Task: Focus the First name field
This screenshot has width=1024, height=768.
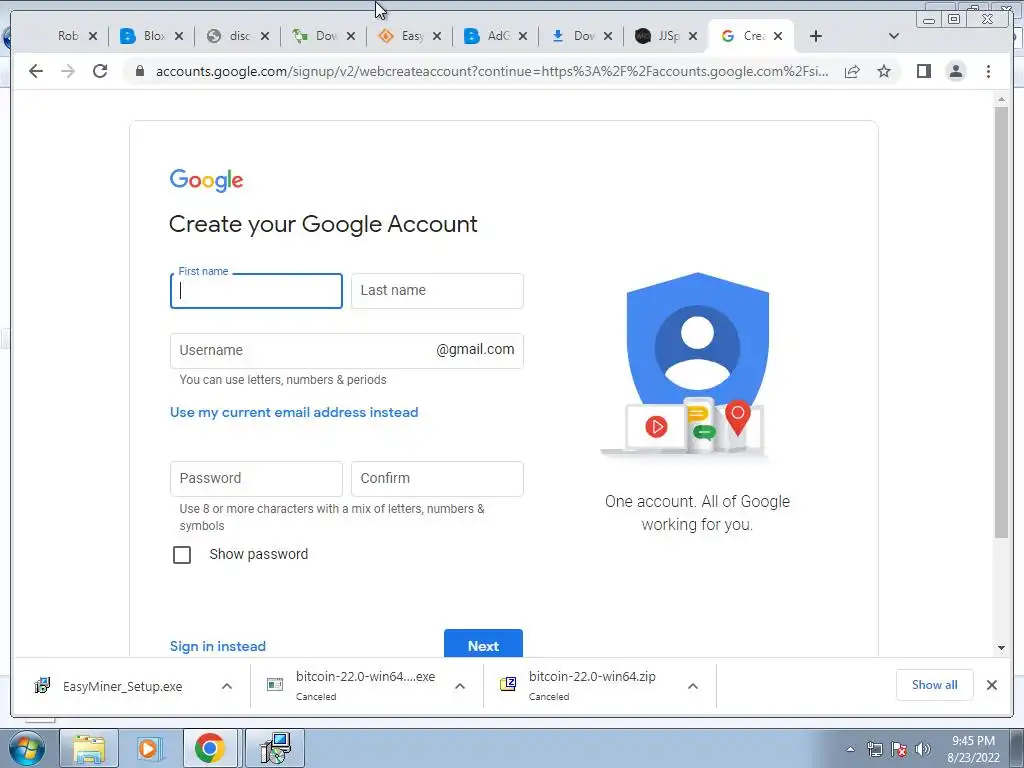Action: pyautogui.click(x=256, y=291)
